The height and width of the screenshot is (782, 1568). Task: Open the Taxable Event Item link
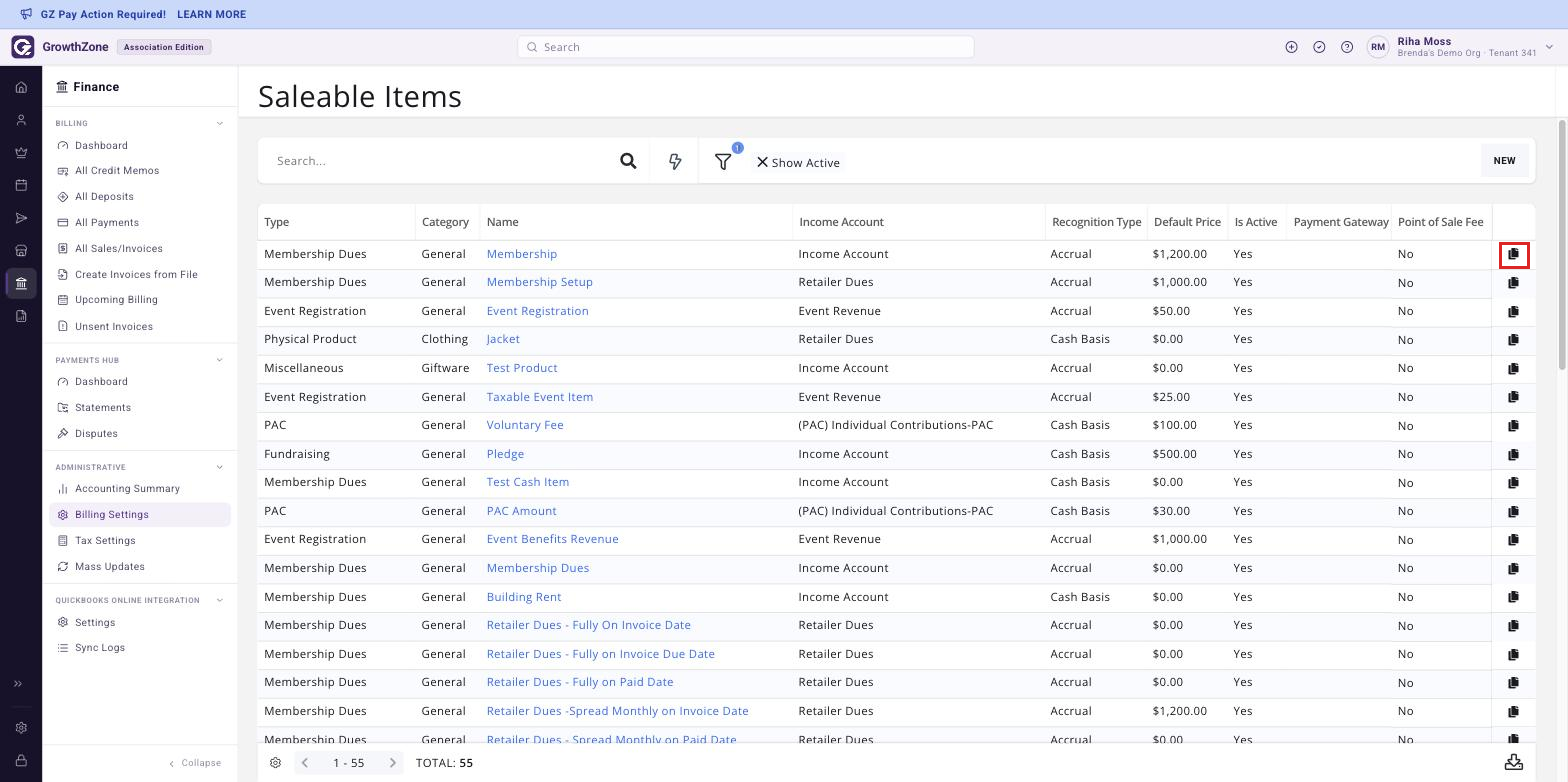coord(540,397)
